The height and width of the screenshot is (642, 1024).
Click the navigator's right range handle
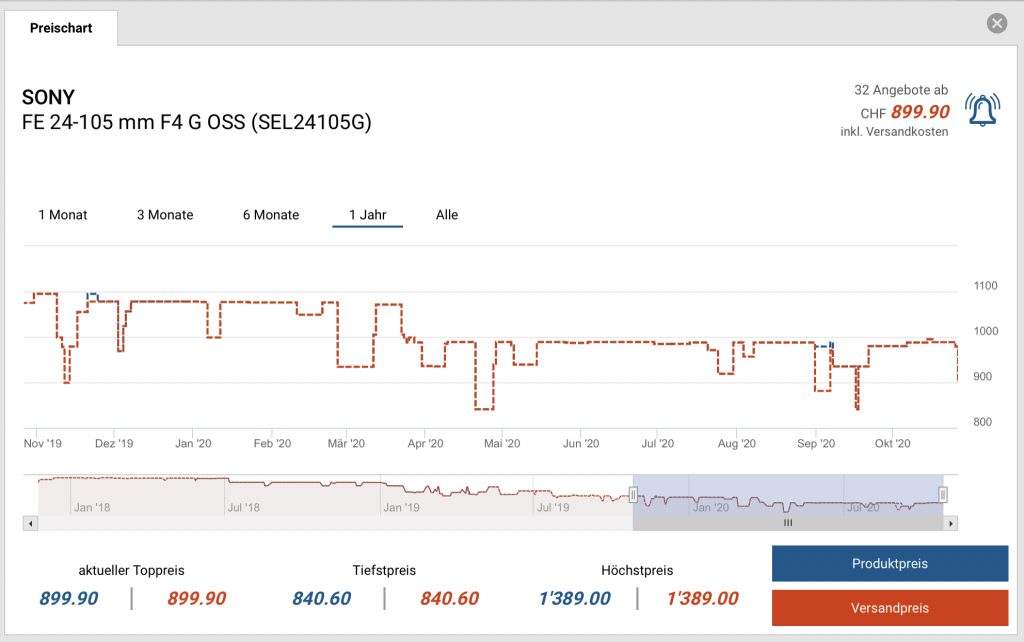(942, 494)
